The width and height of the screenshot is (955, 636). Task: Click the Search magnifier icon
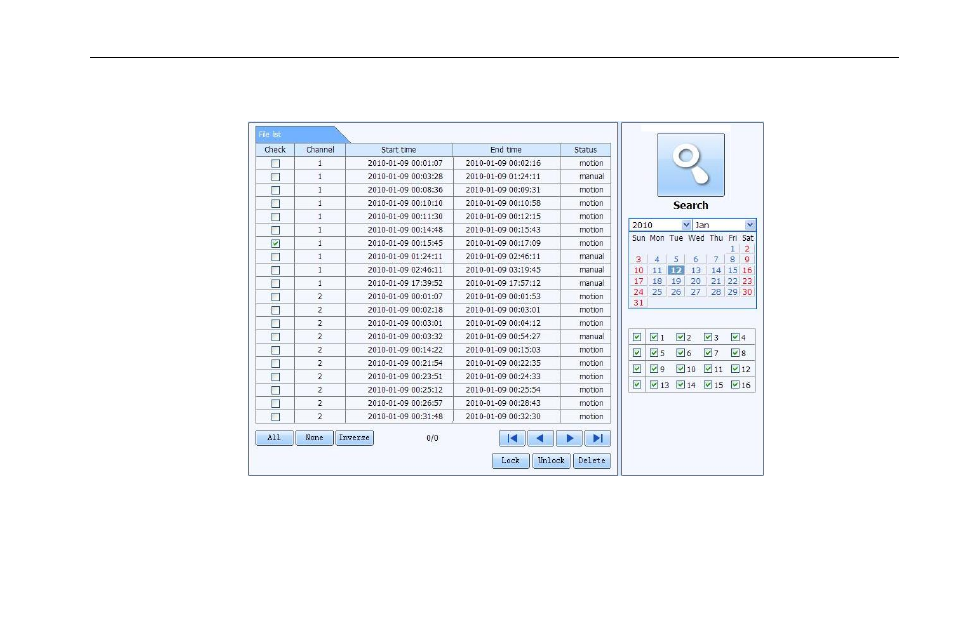691,165
